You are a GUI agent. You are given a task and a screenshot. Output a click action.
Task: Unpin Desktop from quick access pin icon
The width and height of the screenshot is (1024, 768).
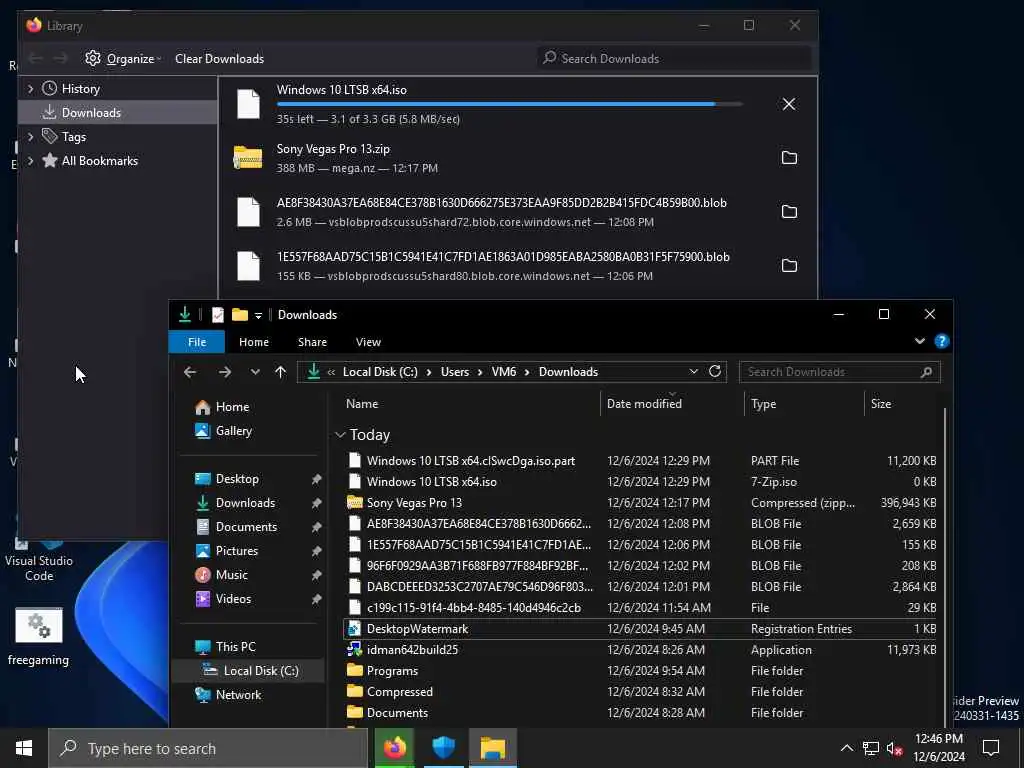[x=317, y=479]
